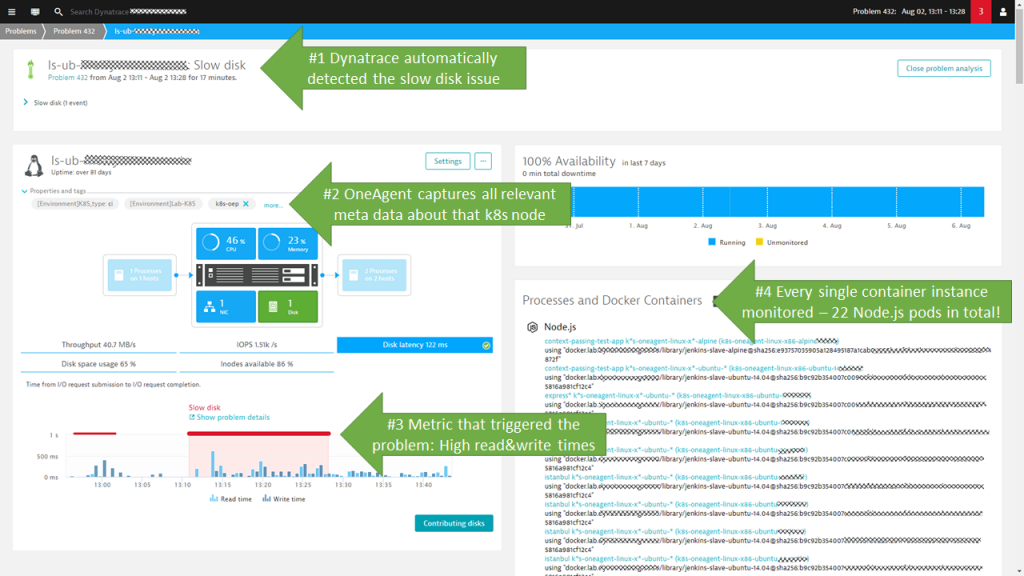
Task: Click the 2 Processes on 2 hosts box
Action: click(374, 275)
